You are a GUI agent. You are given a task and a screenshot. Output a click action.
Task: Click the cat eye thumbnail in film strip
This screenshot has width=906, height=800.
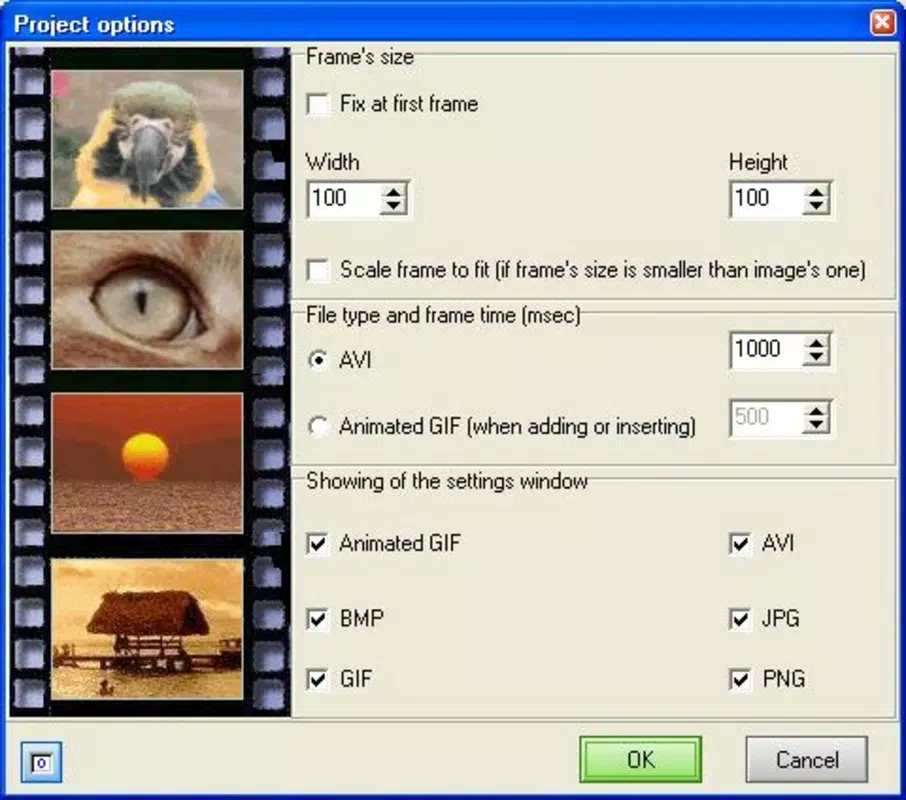pyautogui.click(x=147, y=300)
